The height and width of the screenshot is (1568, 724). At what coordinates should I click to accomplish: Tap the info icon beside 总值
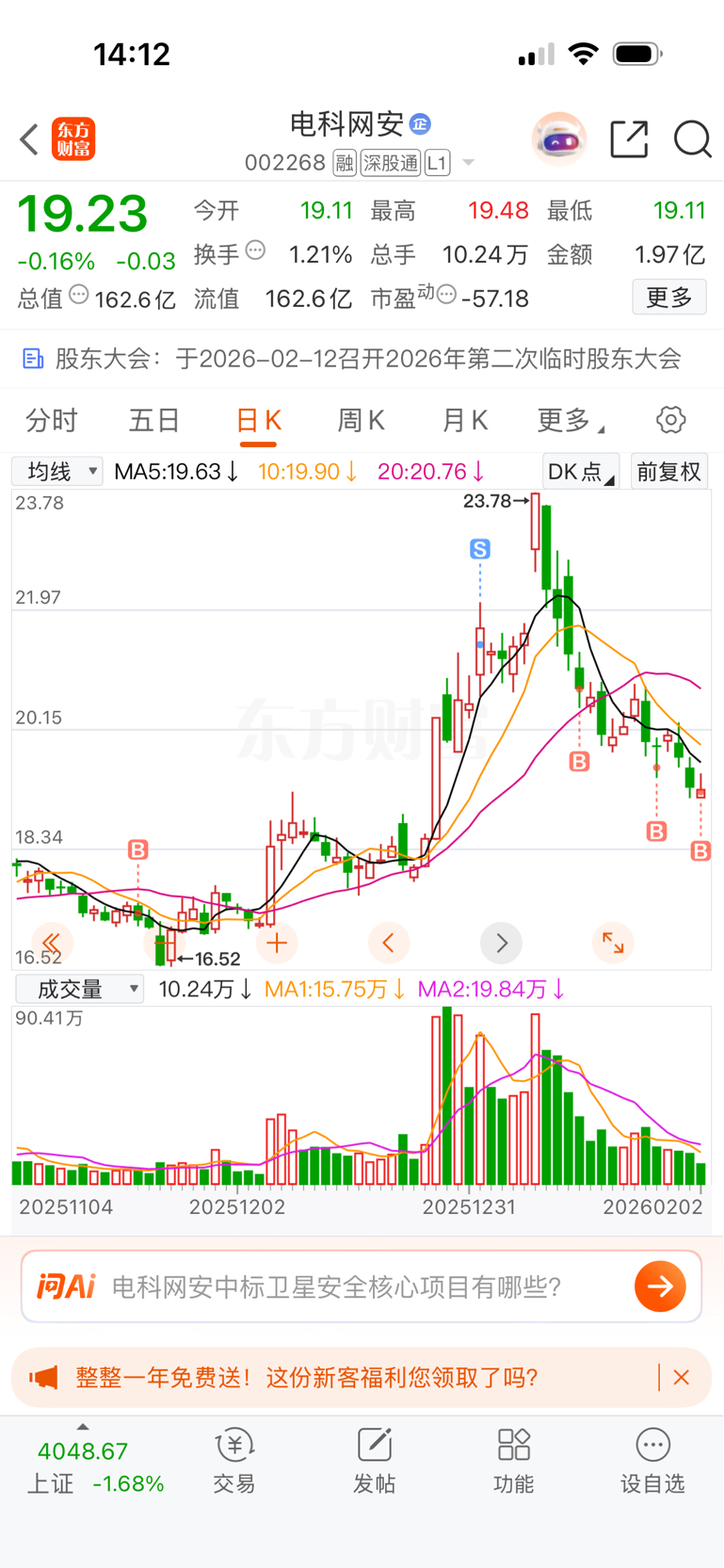click(x=79, y=295)
